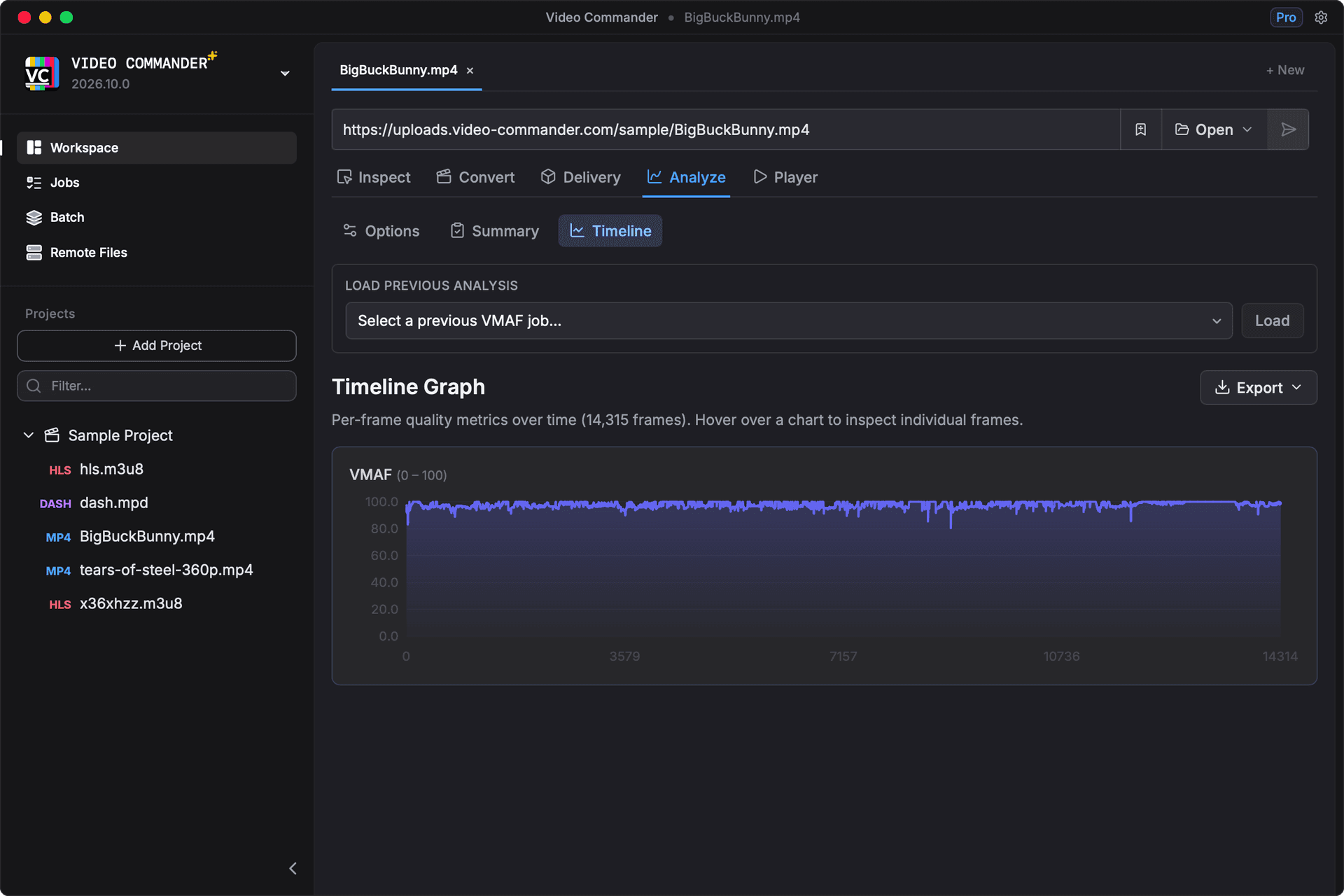Click the project Filter search field

pyautogui.click(x=157, y=386)
